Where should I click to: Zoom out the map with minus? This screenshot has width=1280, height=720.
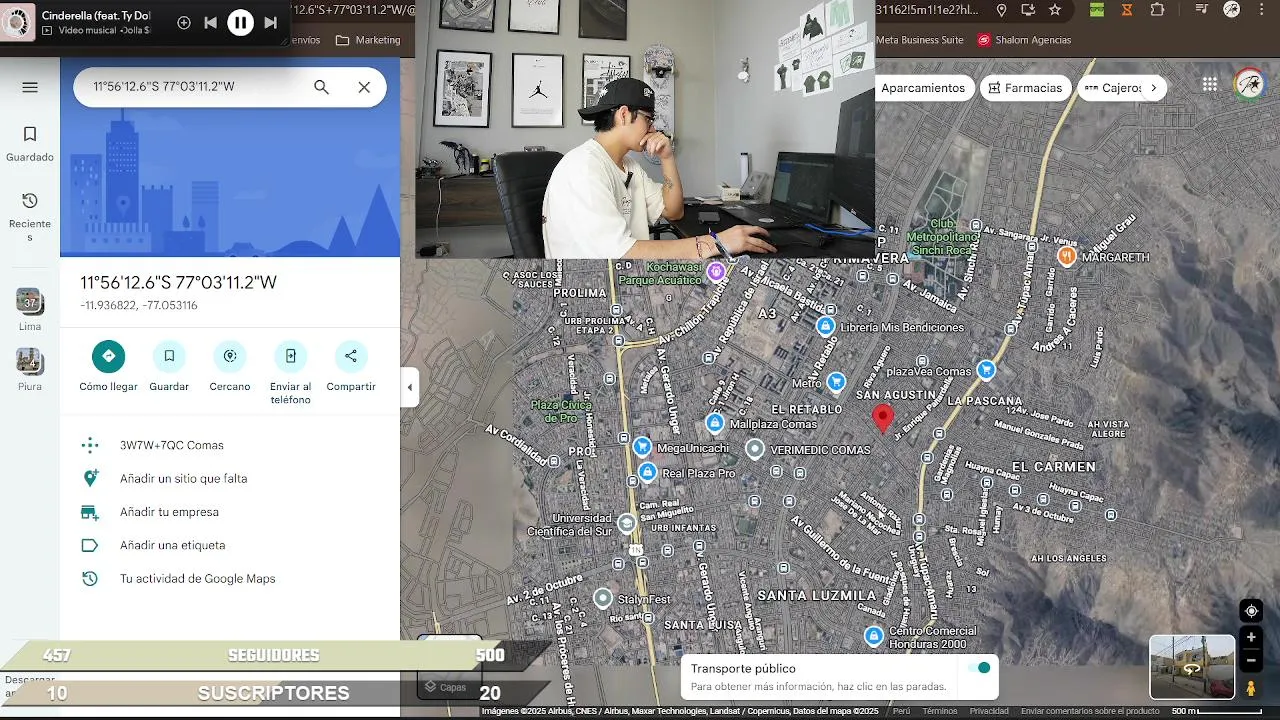(x=1251, y=660)
